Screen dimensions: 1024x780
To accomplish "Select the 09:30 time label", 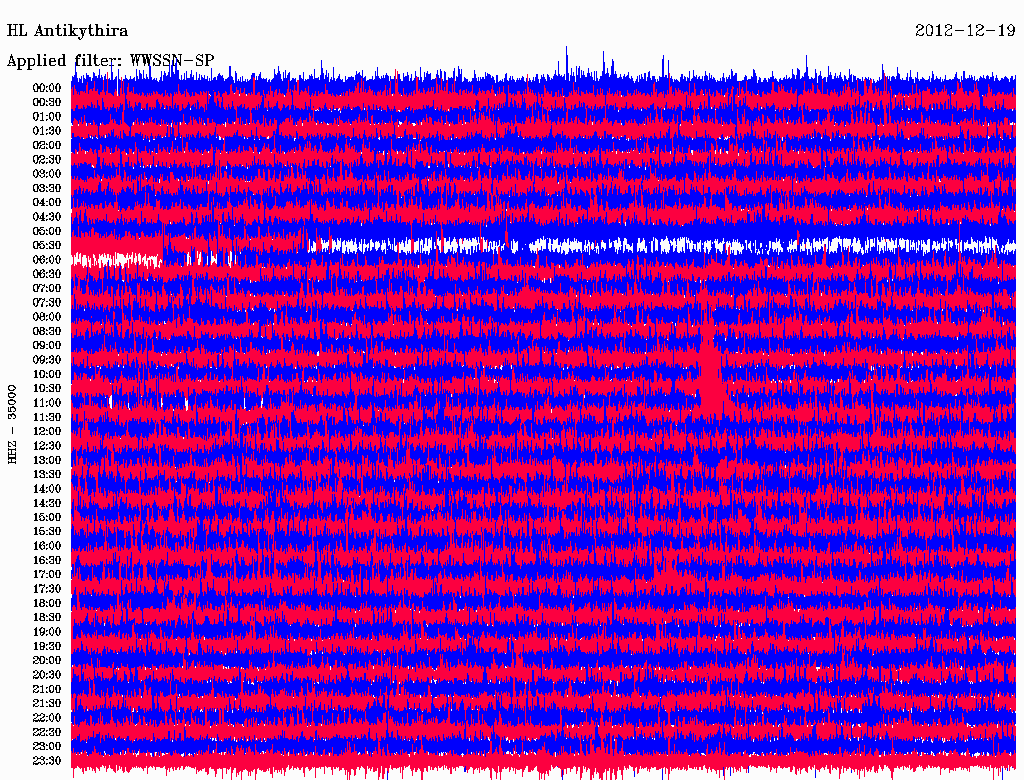I will (x=47, y=359).
